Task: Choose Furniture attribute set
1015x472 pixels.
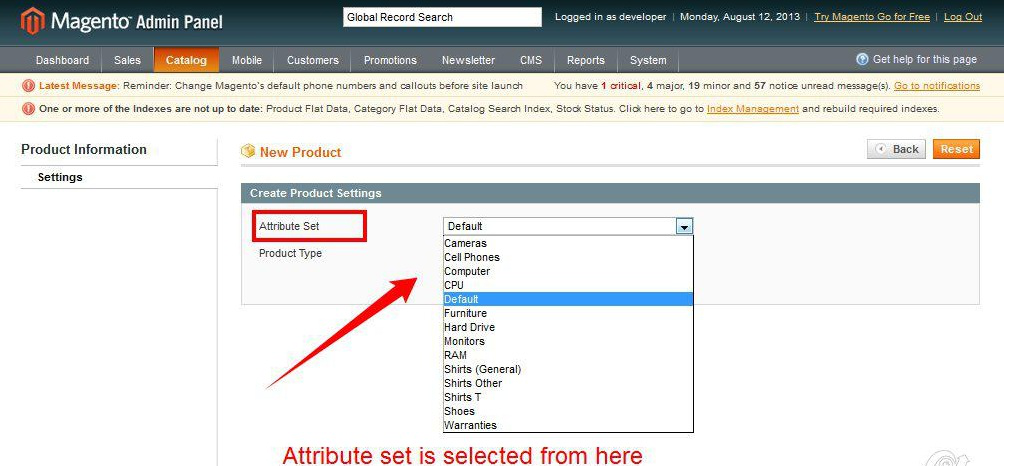Action: 568,313
